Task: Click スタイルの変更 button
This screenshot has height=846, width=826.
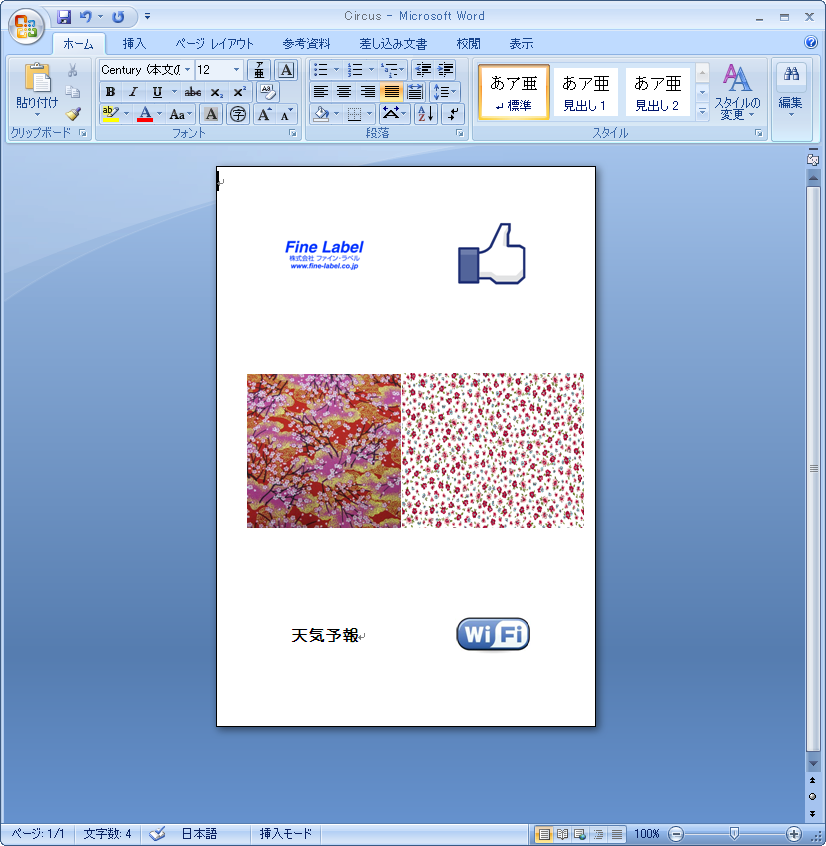Action: (737, 92)
